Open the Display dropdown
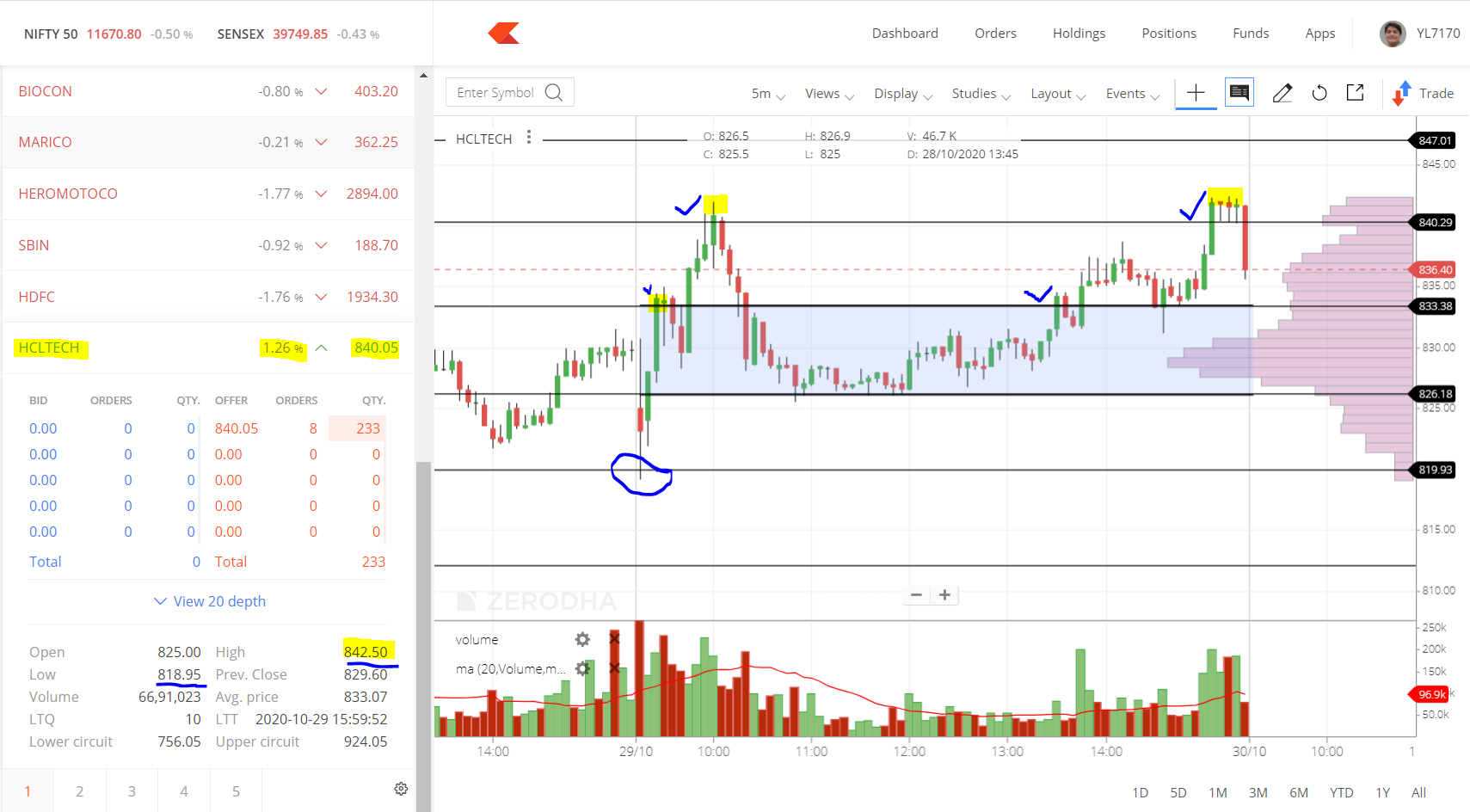Screen dimensions: 1470x812 [903, 94]
